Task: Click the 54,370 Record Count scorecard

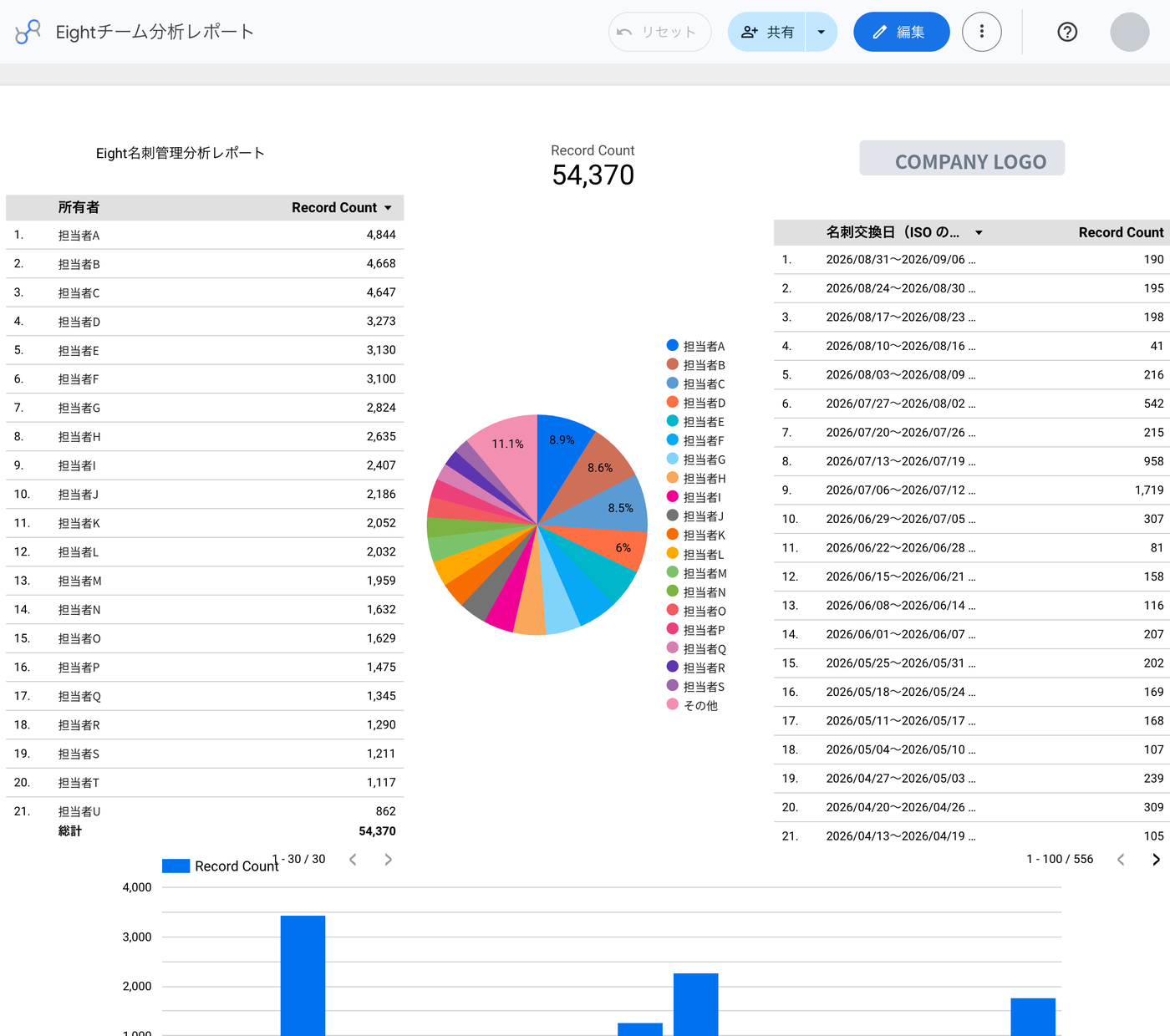Action: coord(593,166)
